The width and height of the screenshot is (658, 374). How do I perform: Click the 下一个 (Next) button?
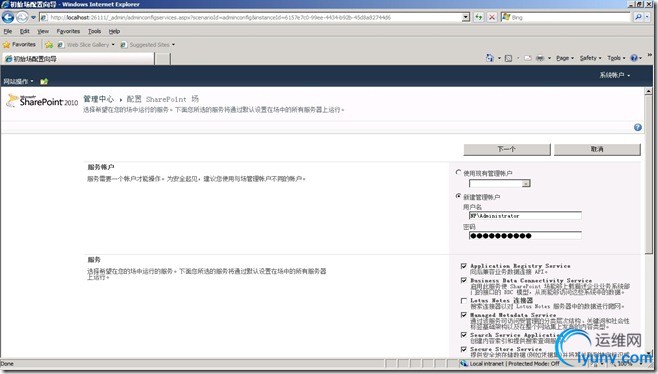coord(507,149)
